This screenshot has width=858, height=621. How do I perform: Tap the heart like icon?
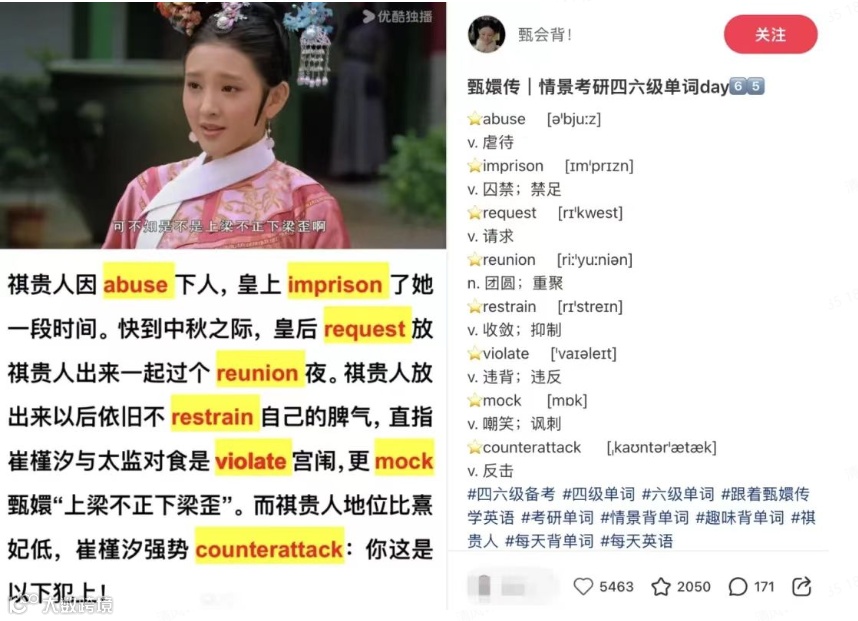point(583,586)
